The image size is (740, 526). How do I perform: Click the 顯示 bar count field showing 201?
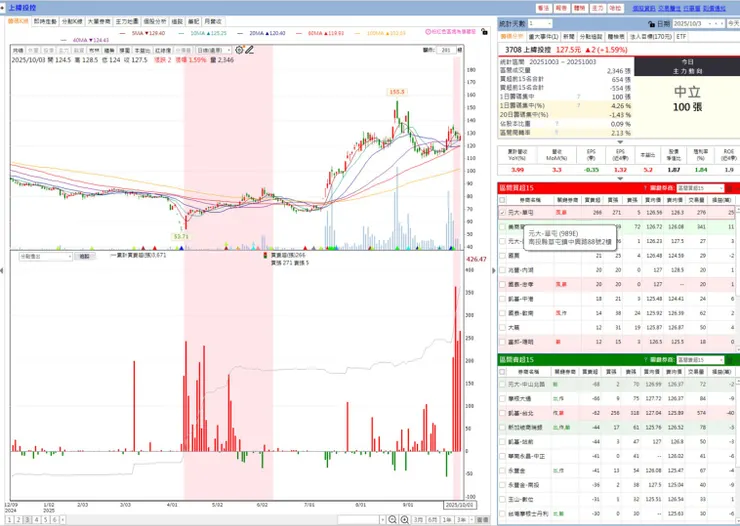[x=446, y=50]
